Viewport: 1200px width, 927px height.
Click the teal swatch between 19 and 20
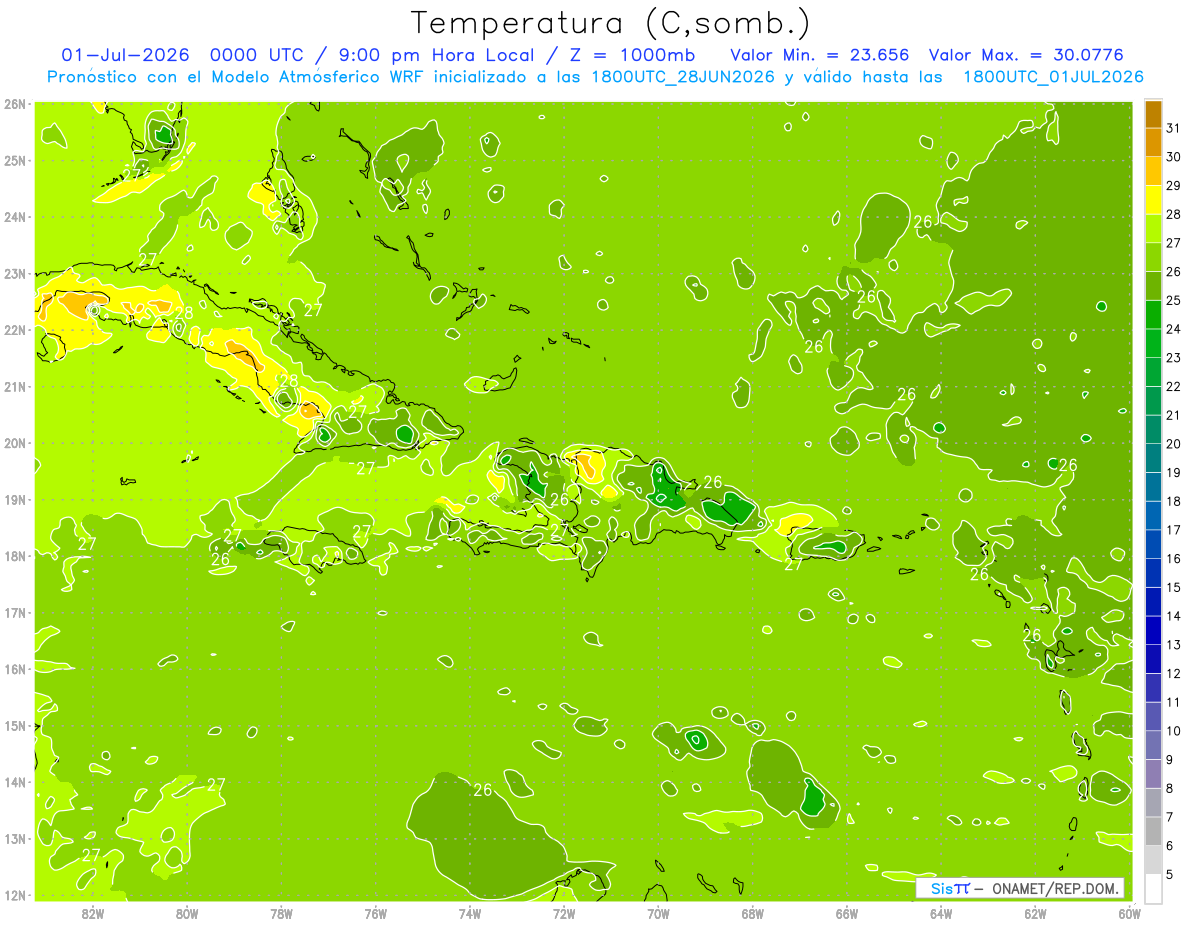[1153, 458]
